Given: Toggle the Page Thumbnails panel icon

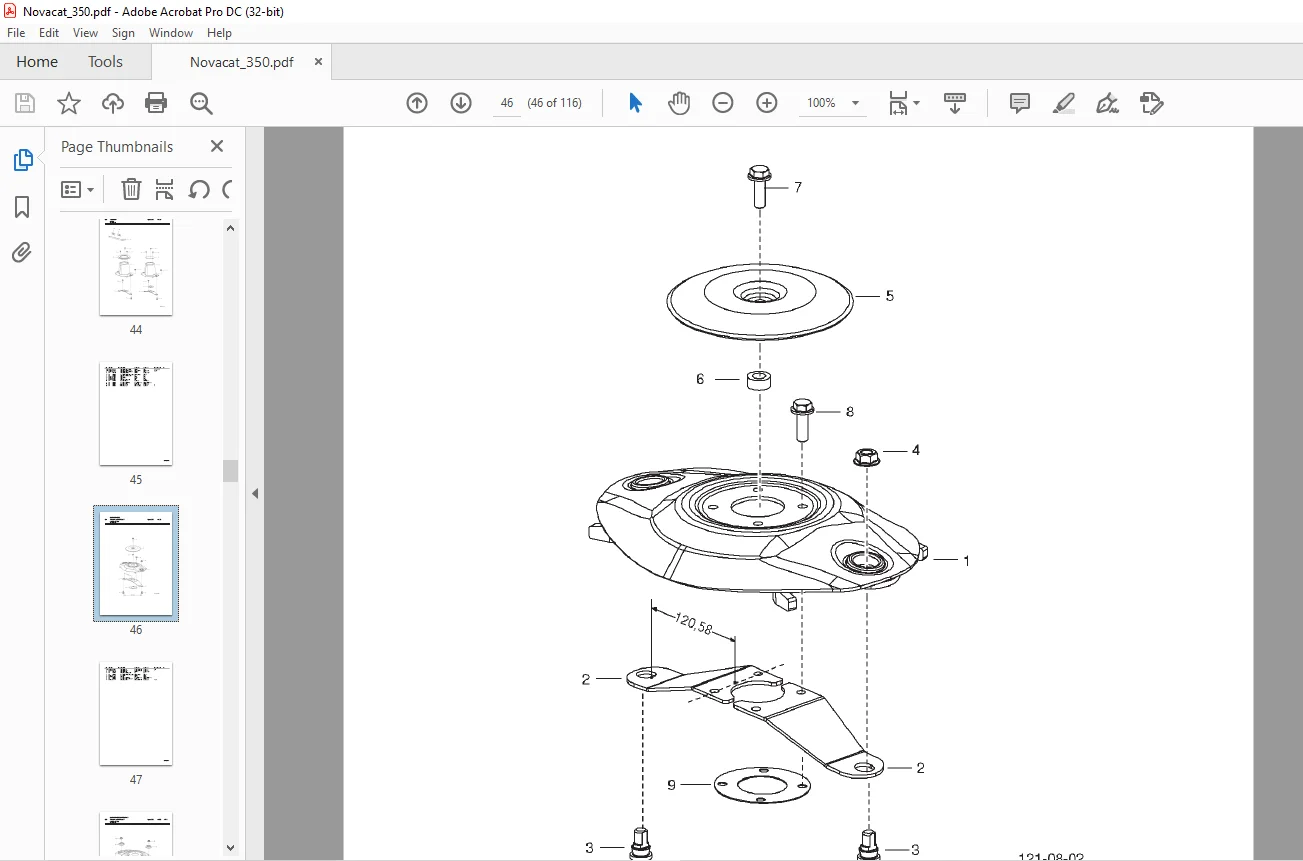Looking at the screenshot, I should point(22,160).
